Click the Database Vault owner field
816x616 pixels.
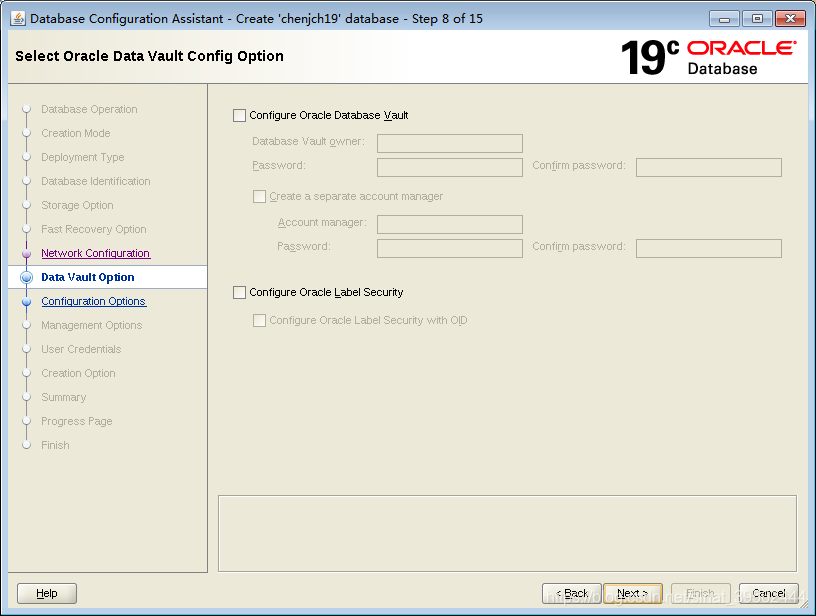point(450,144)
